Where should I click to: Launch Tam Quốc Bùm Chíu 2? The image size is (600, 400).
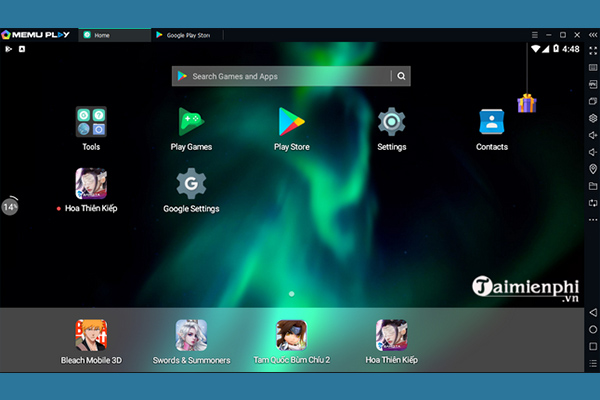click(292, 335)
